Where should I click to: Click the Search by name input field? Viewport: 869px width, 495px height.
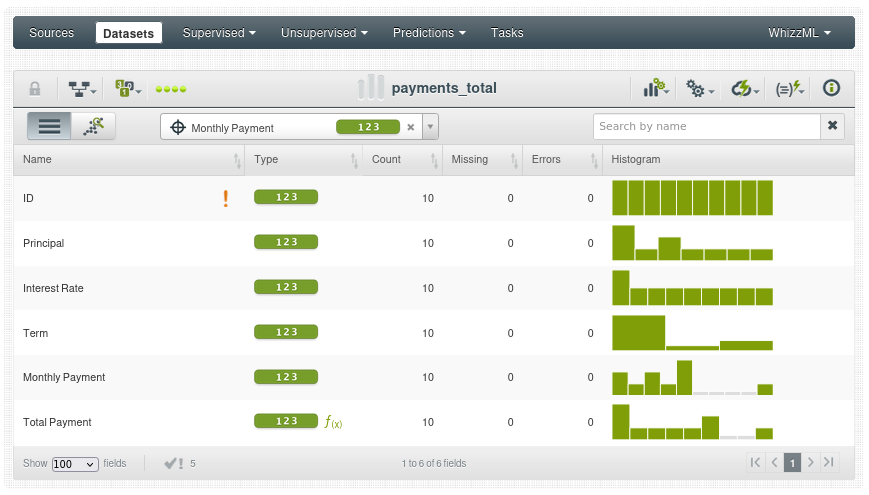click(x=706, y=126)
